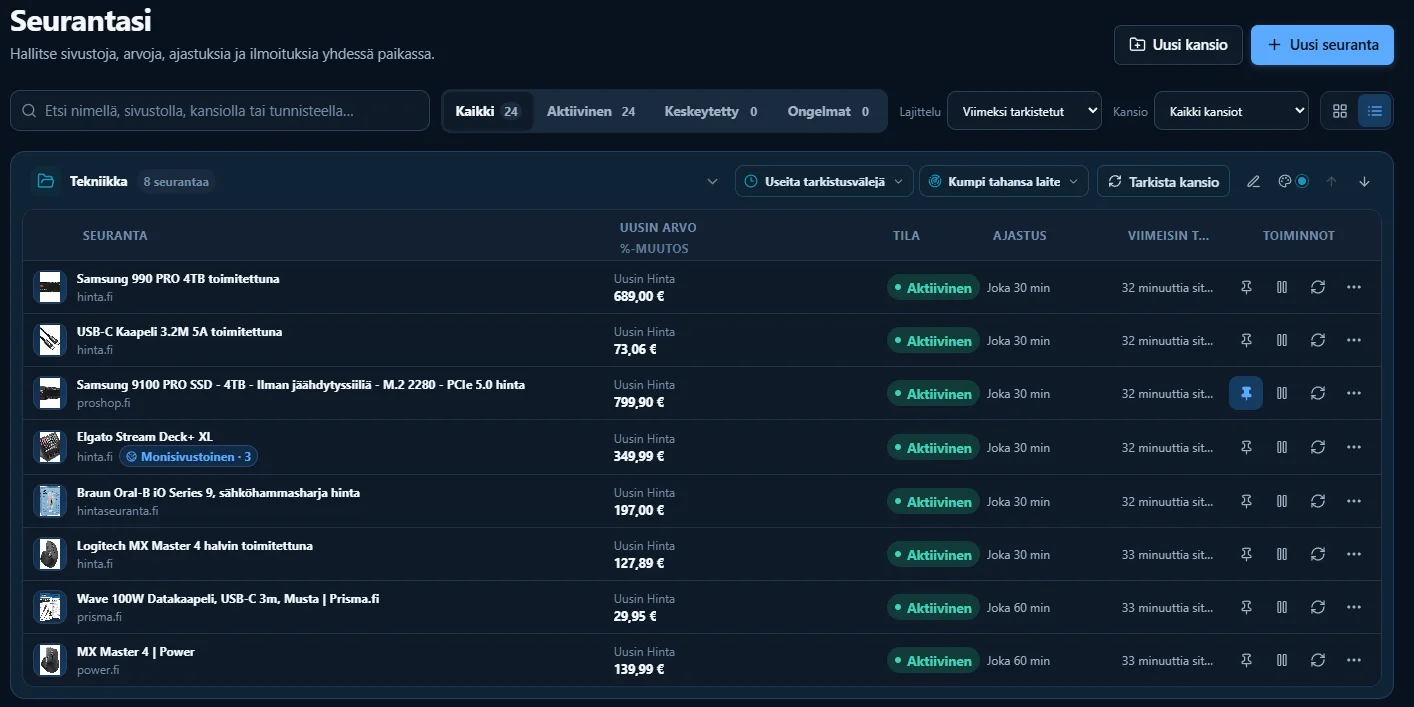Click the Uusi kansio button
Screen dimensions: 1414x707
click(x=1178, y=45)
